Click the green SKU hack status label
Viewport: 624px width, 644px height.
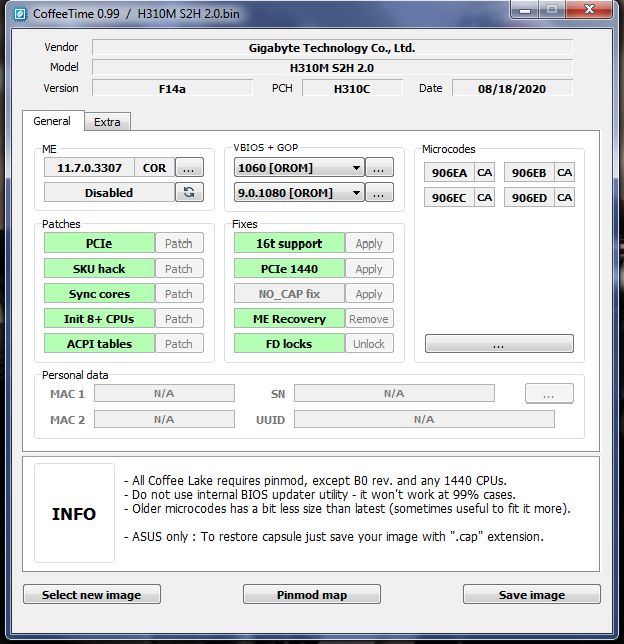(99, 269)
